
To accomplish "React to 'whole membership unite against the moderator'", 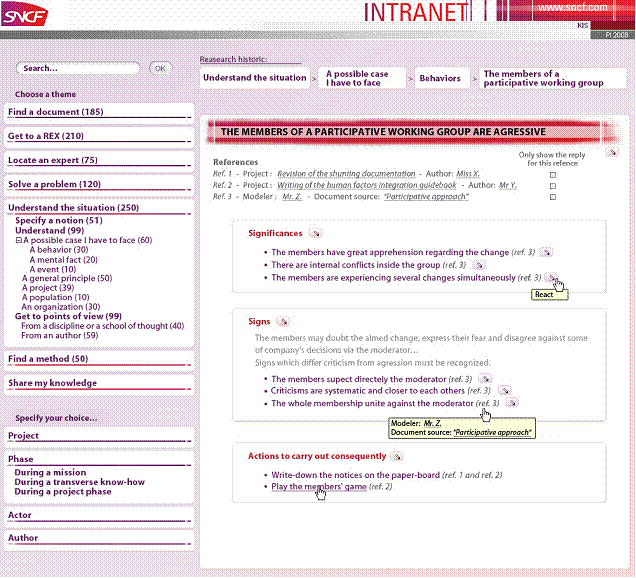I will click(x=512, y=403).
